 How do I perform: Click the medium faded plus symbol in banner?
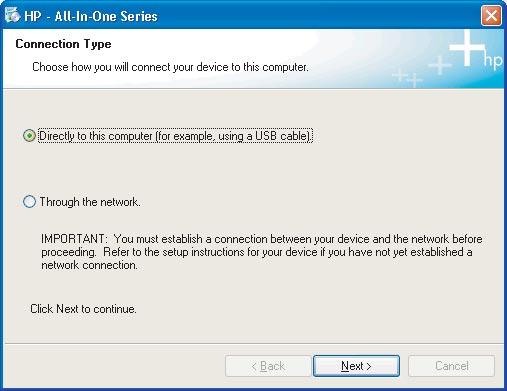(440, 65)
